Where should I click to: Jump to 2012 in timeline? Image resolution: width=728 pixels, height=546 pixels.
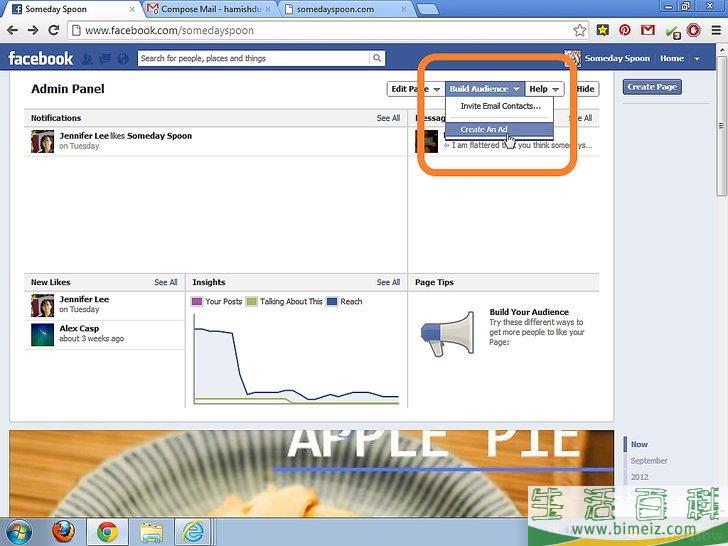pyautogui.click(x=639, y=477)
